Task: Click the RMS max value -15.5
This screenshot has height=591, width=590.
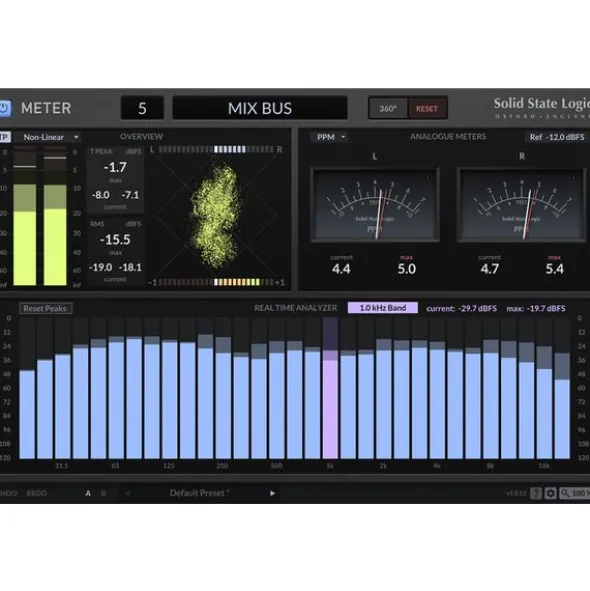Action: (115, 239)
